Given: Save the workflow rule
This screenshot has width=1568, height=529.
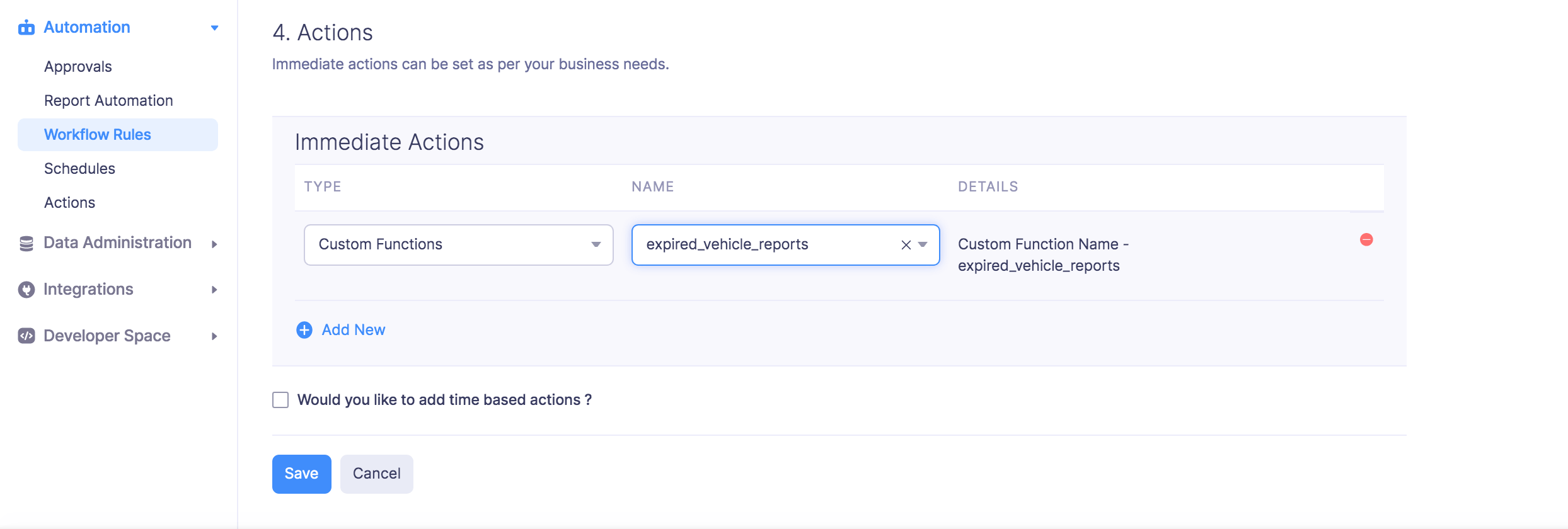Looking at the screenshot, I should [x=301, y=474].
